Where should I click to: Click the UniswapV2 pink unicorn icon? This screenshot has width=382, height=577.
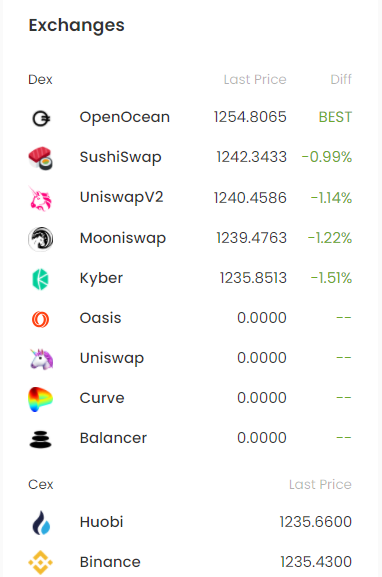point(40,199)
